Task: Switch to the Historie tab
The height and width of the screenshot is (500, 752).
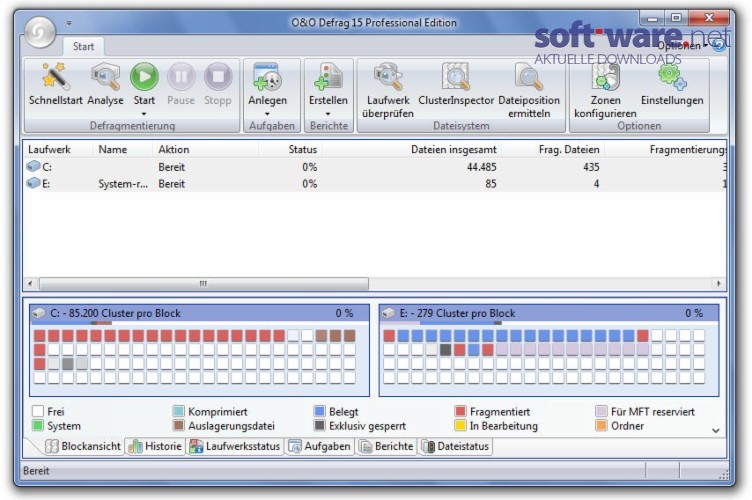Action: pos(155,446)
